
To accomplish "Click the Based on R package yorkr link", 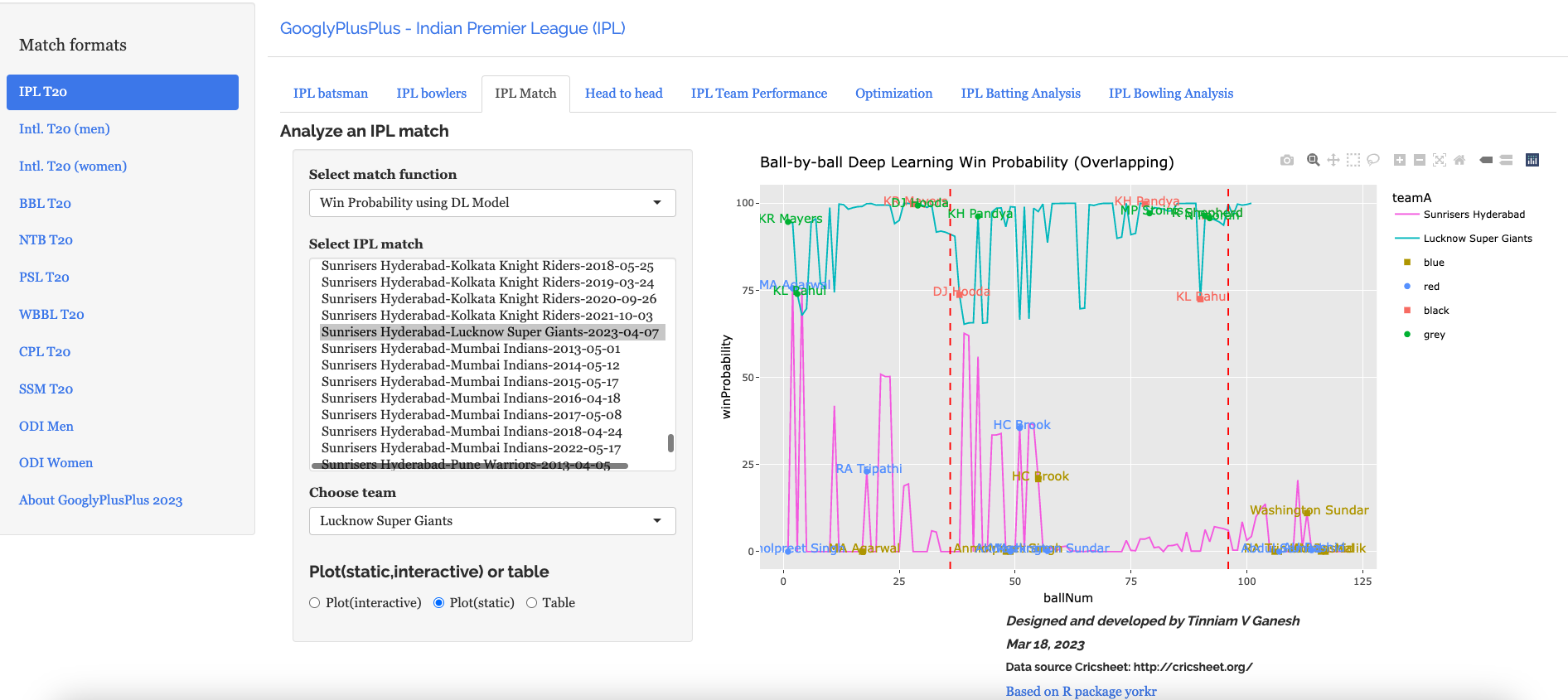I will pyautogui.click(x=1081, y=691).
